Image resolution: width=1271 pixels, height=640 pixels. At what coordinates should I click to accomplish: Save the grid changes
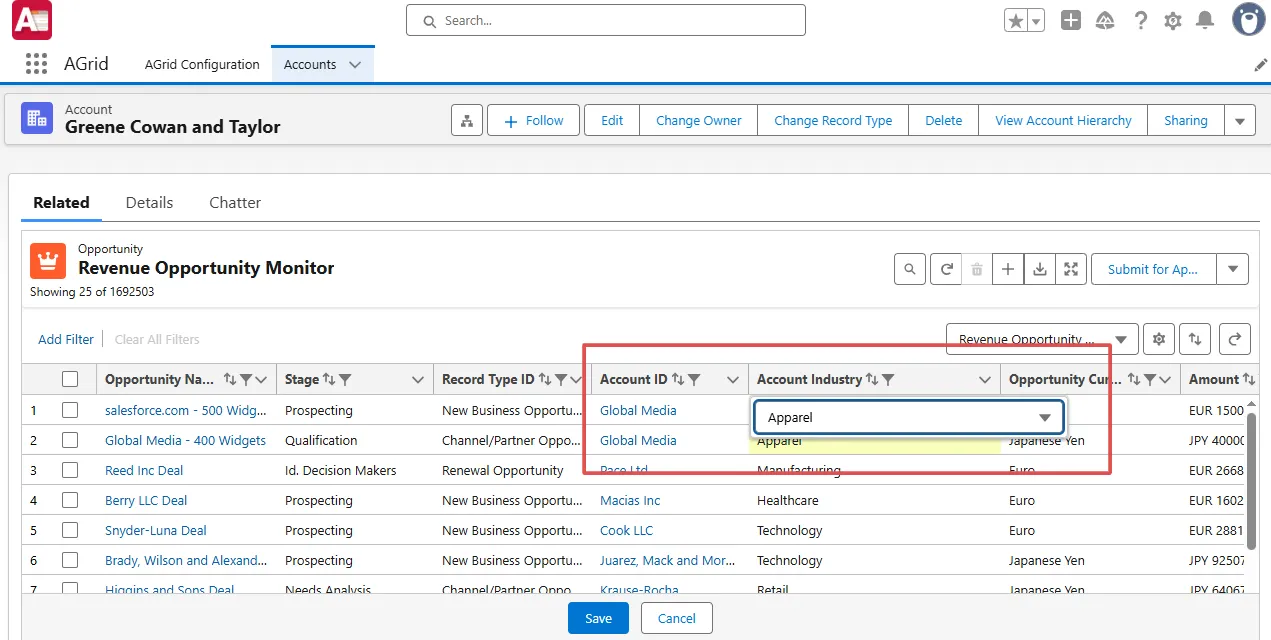point(598,618)
